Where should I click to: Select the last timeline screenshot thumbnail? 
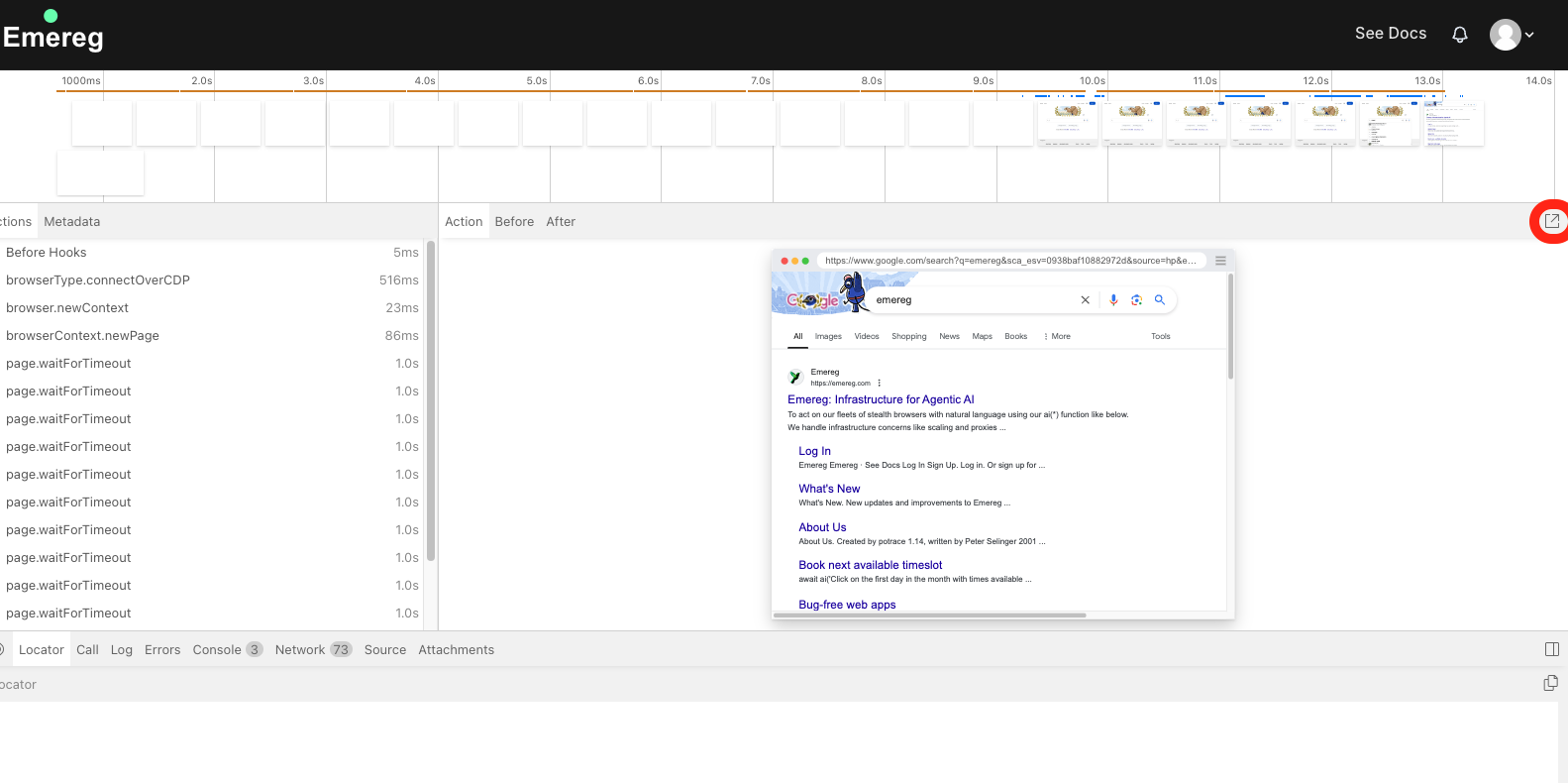click(x=1454, y=124)
